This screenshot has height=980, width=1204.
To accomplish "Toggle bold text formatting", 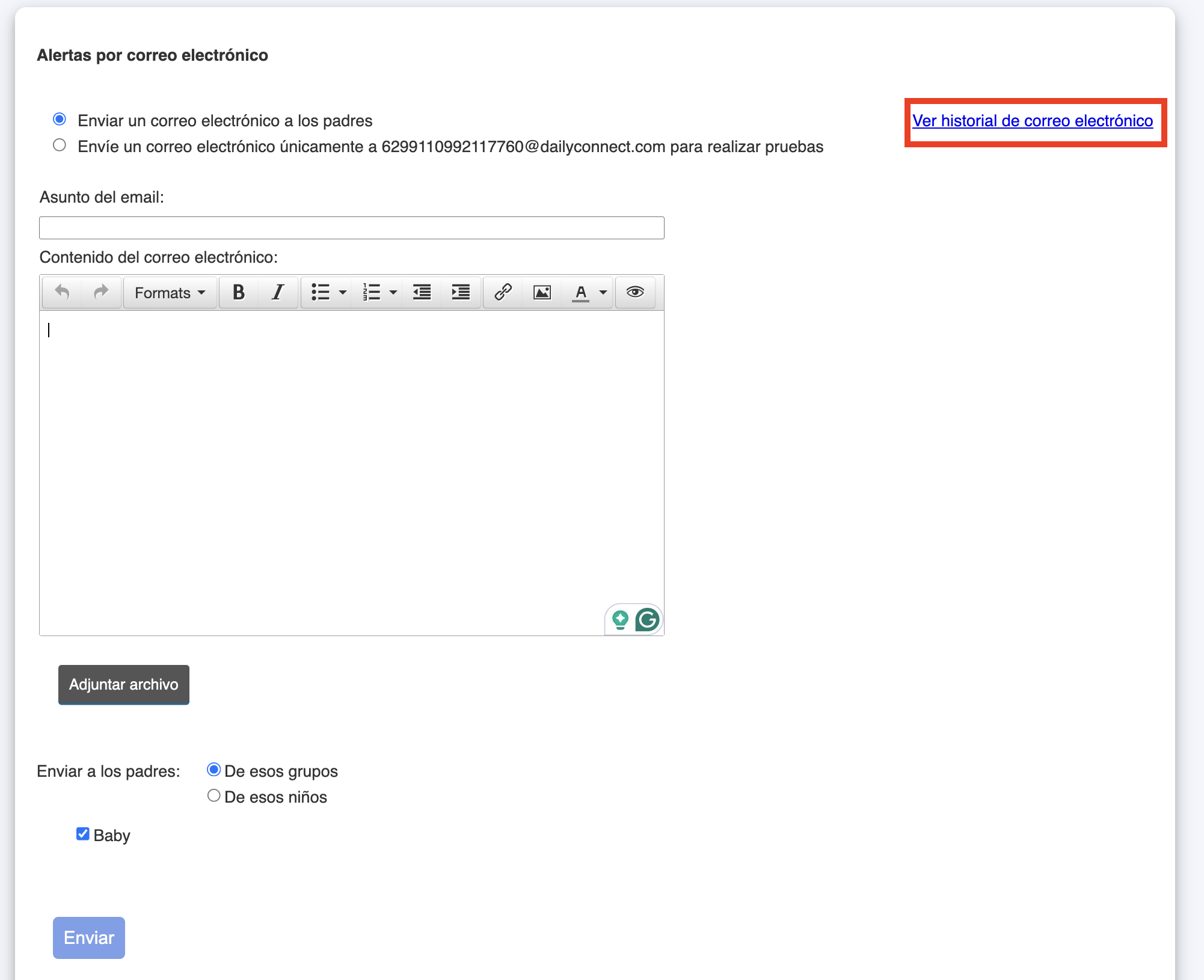I will pyautogui.click(x=239, y=292).
